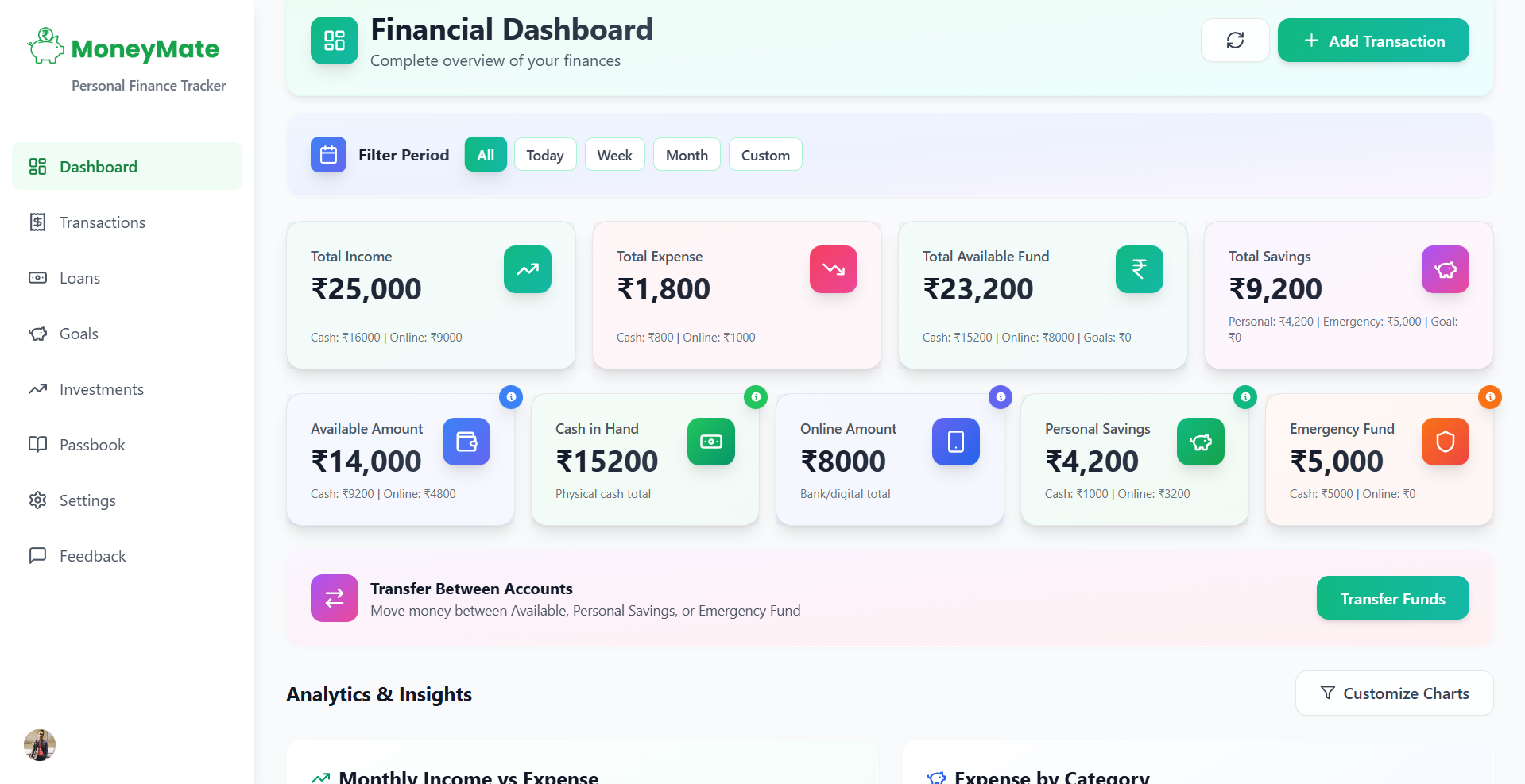1525x784 pixels.
Task: Select the Transactions sidebar icon
Action: 37,222
